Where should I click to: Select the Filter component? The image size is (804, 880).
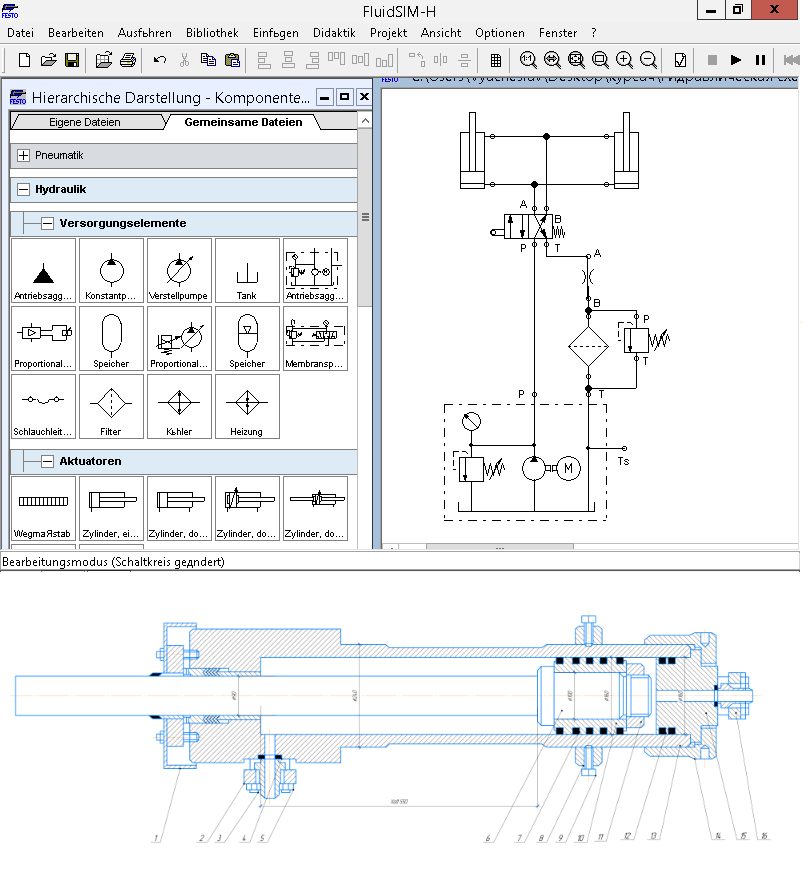tap(111, 406)
